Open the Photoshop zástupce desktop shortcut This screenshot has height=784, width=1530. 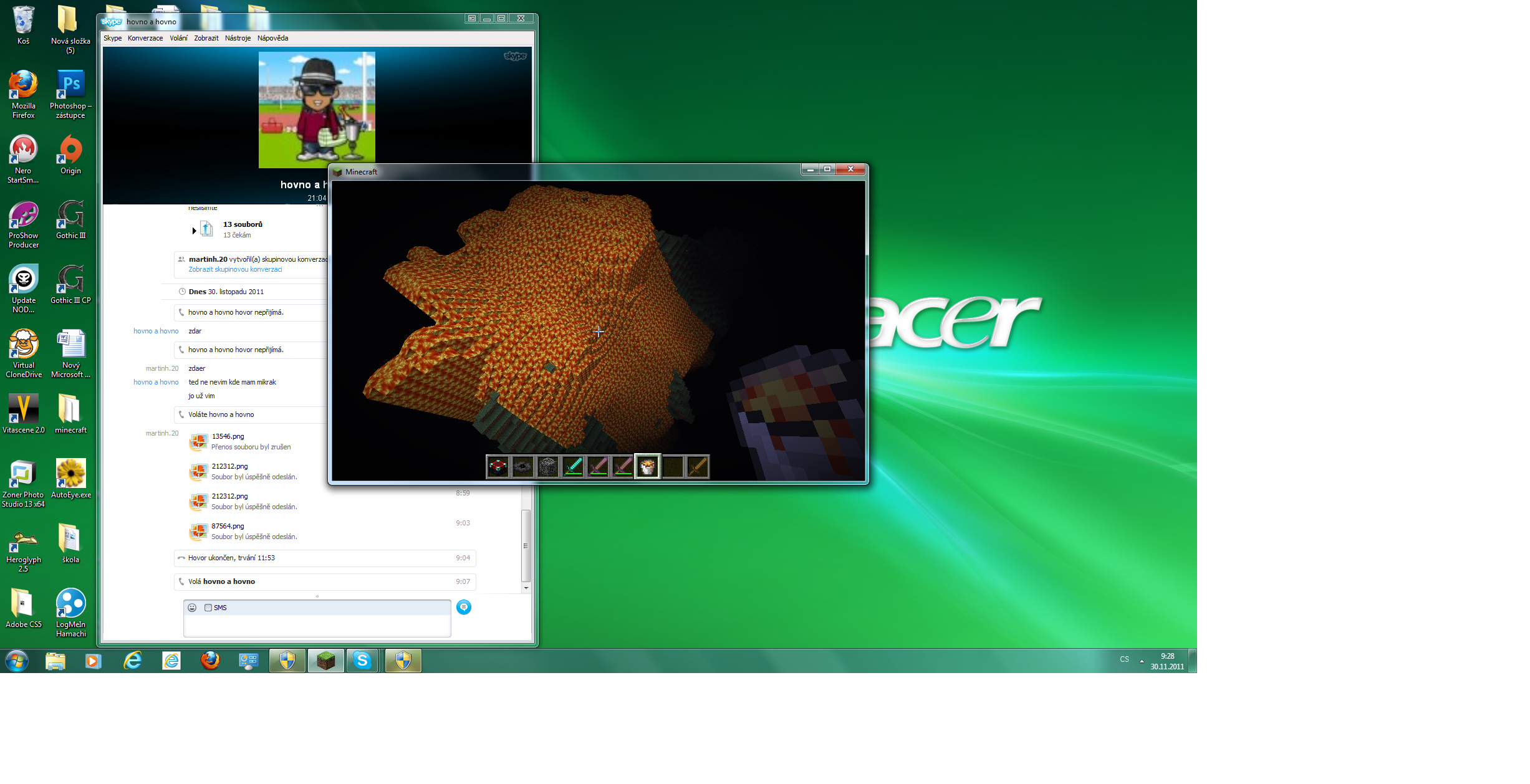pos(70,94)
